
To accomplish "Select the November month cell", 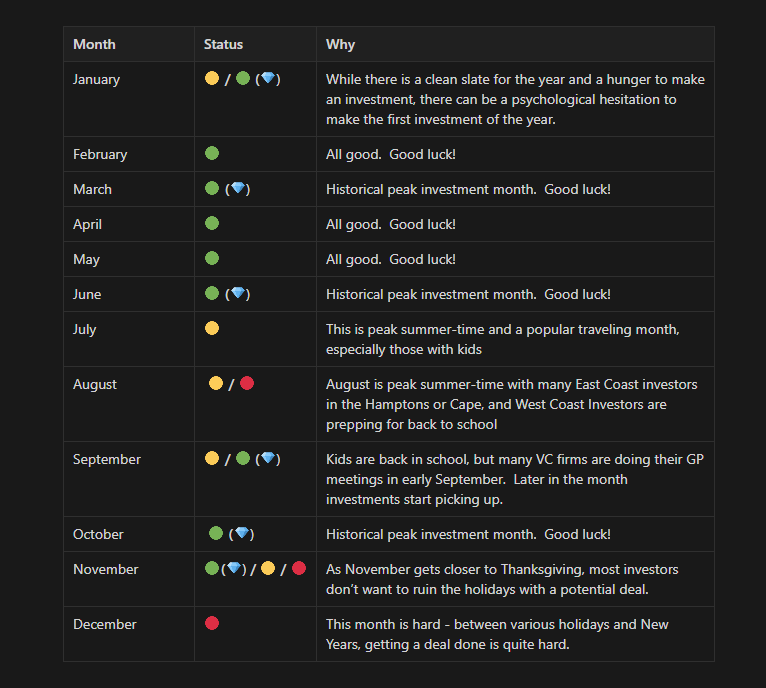I will click(x=105, y=569).
